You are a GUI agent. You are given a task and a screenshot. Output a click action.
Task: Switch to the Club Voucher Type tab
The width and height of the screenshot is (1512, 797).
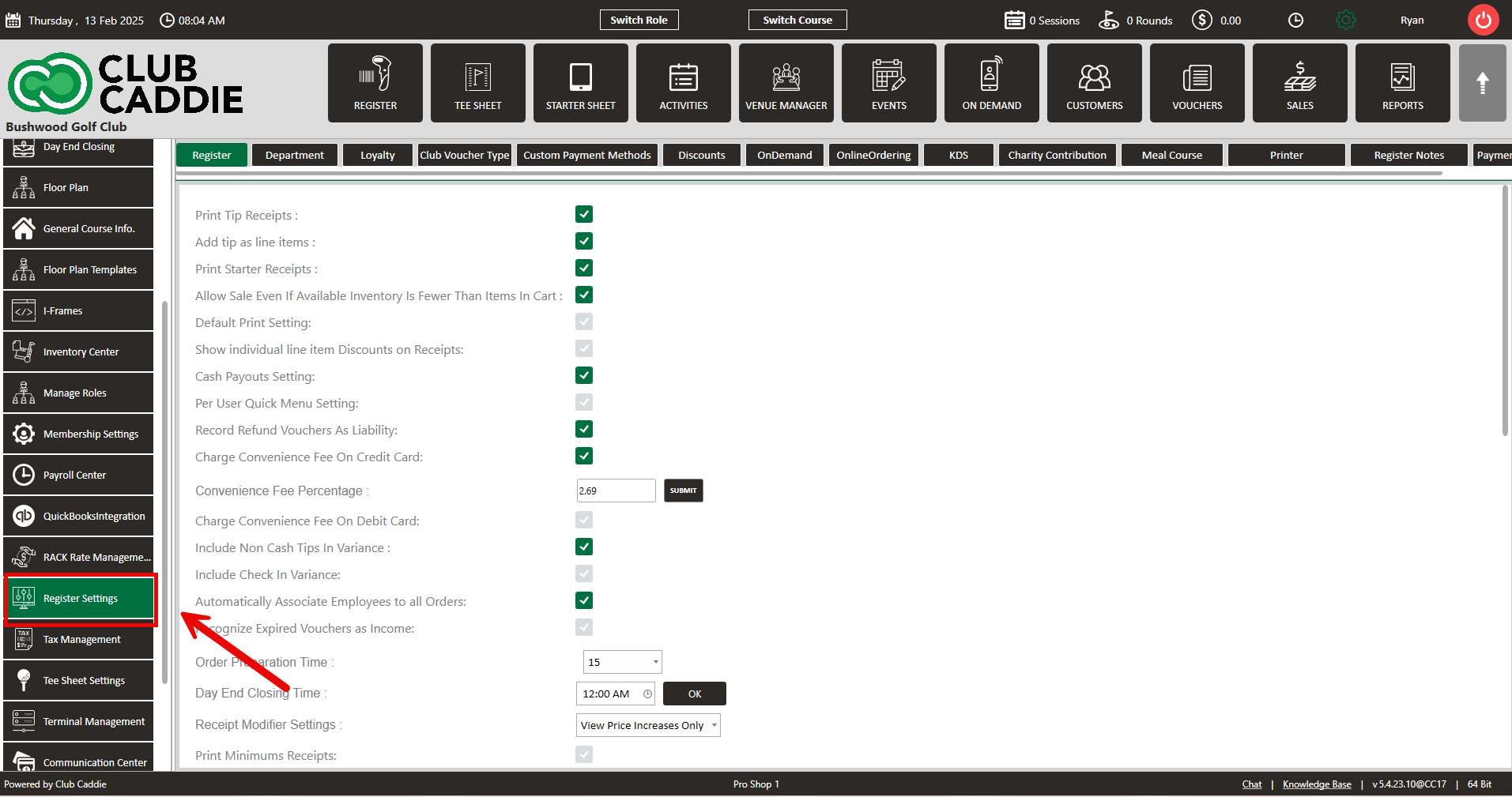[x=465, y=155]
